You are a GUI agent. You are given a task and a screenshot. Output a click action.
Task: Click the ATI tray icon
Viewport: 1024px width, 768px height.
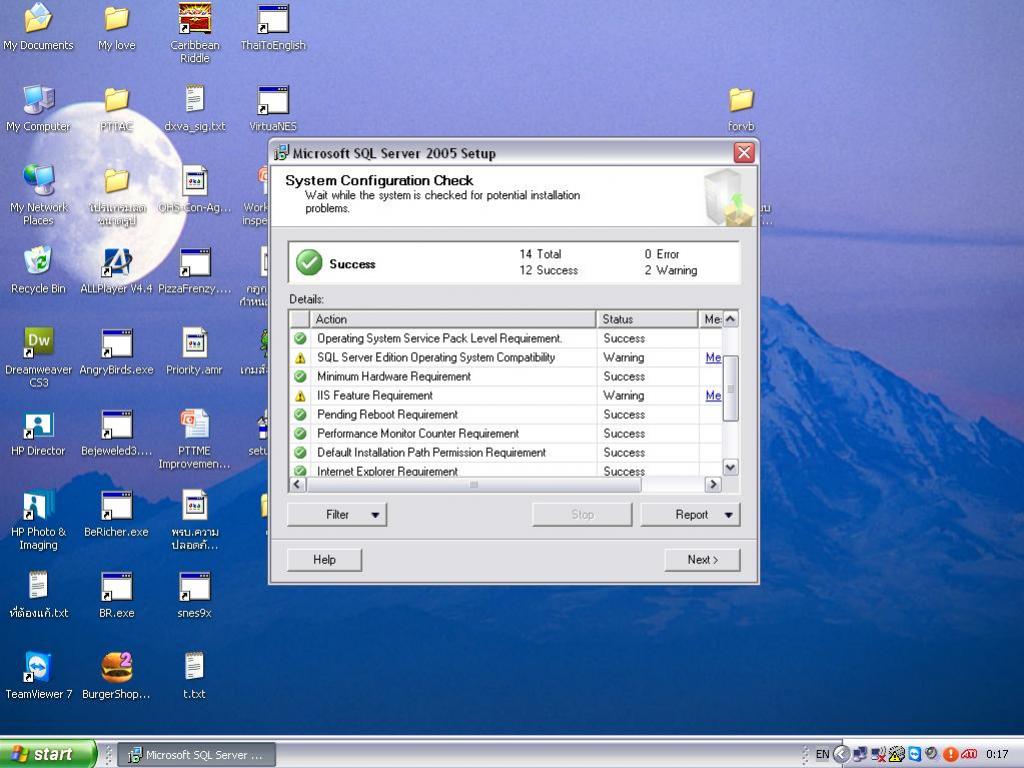969,754
